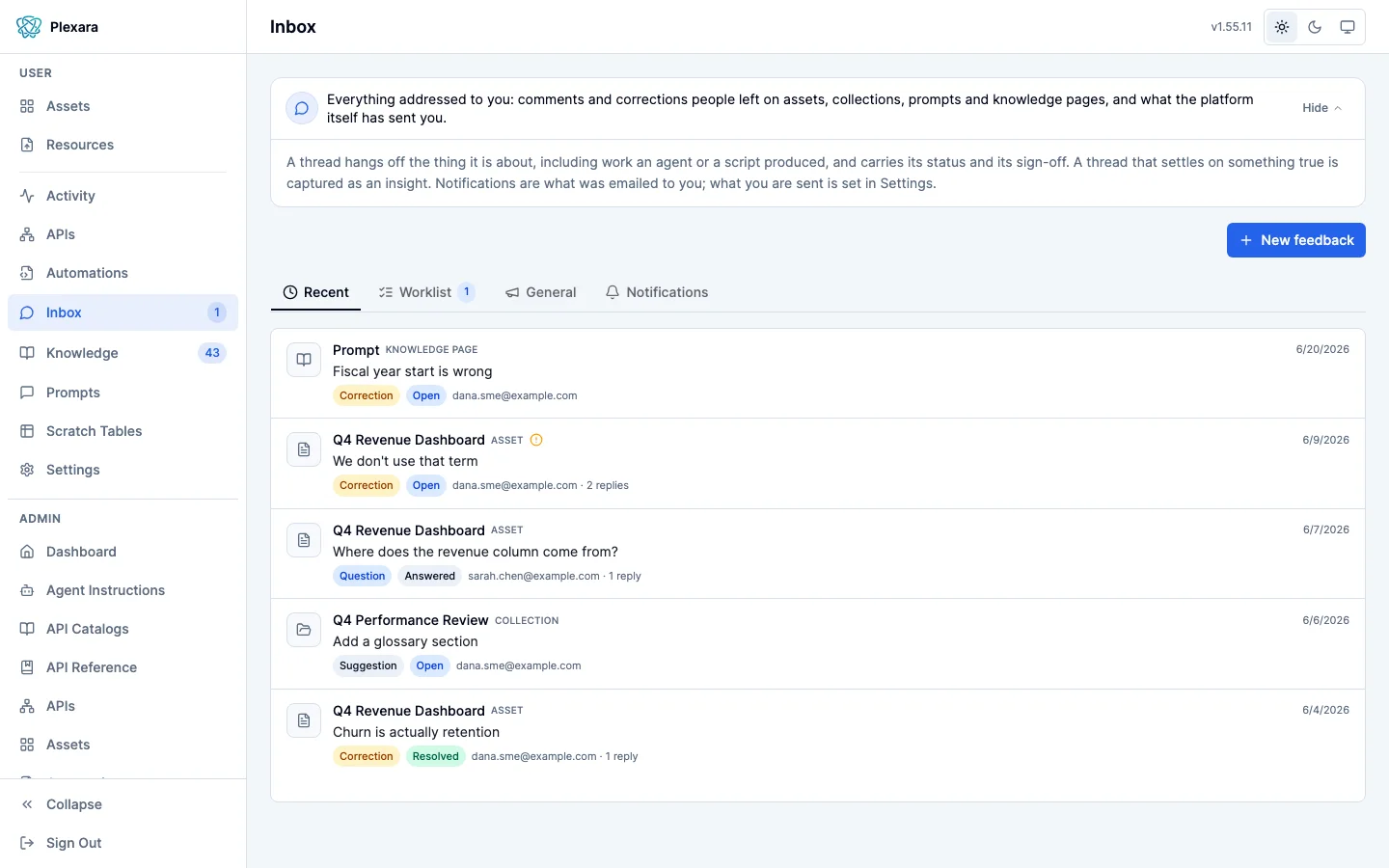Click the Settings gear icon
1389x868 pixels.
(27, 470)
